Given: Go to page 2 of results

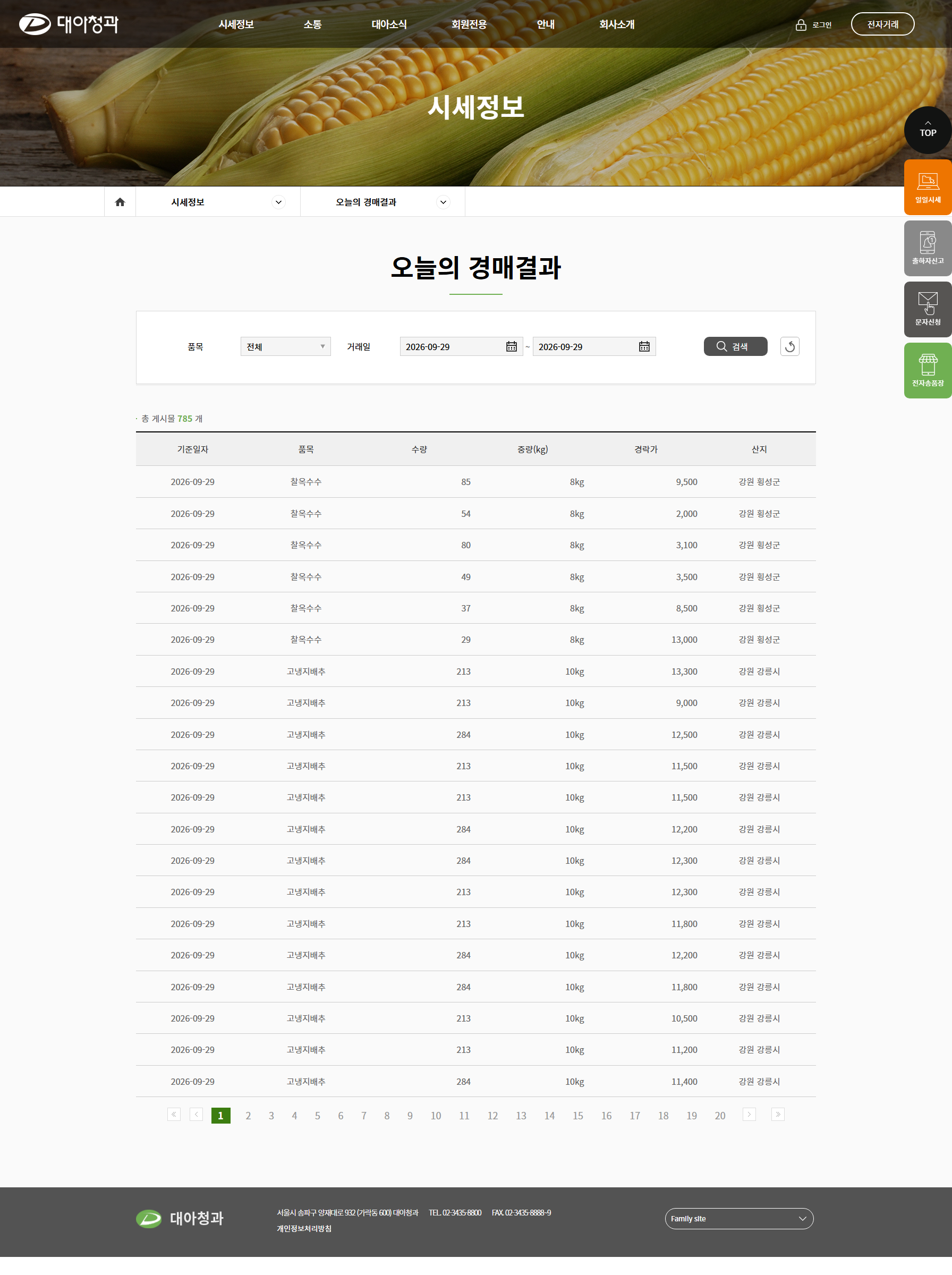Looking at the screenshot, I should pos(248,1116).
